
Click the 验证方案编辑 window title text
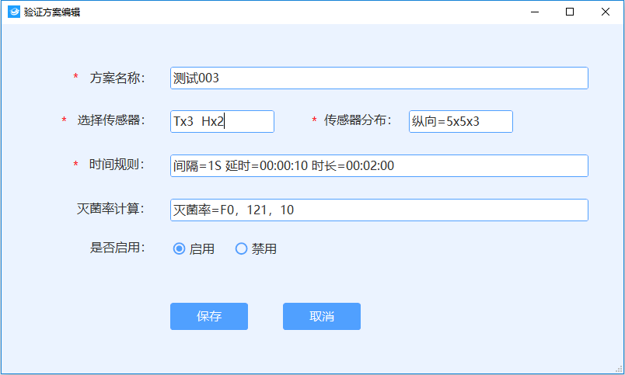coord(52,12)
